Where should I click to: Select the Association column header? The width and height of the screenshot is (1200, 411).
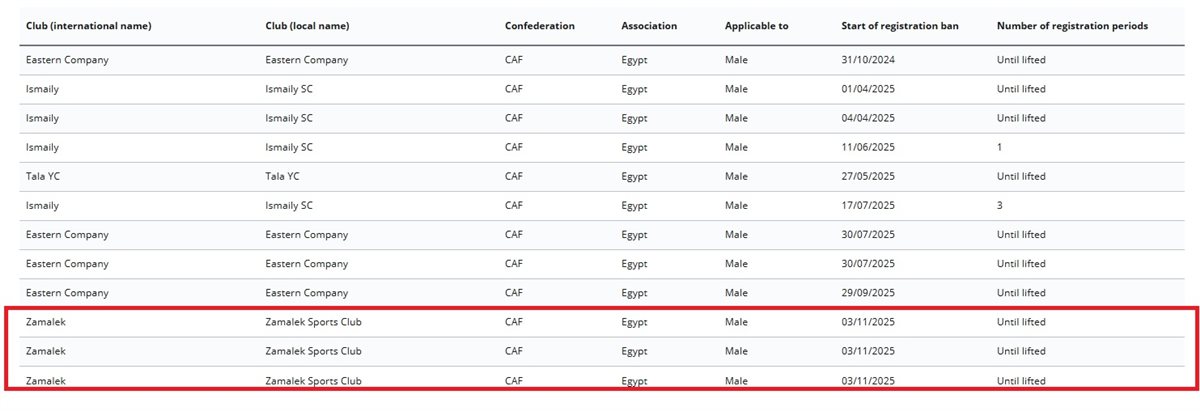coord(649,26)
